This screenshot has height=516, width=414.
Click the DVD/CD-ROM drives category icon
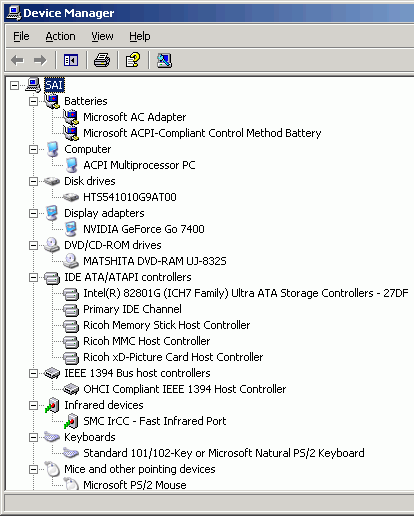click(x=52, y=245)
